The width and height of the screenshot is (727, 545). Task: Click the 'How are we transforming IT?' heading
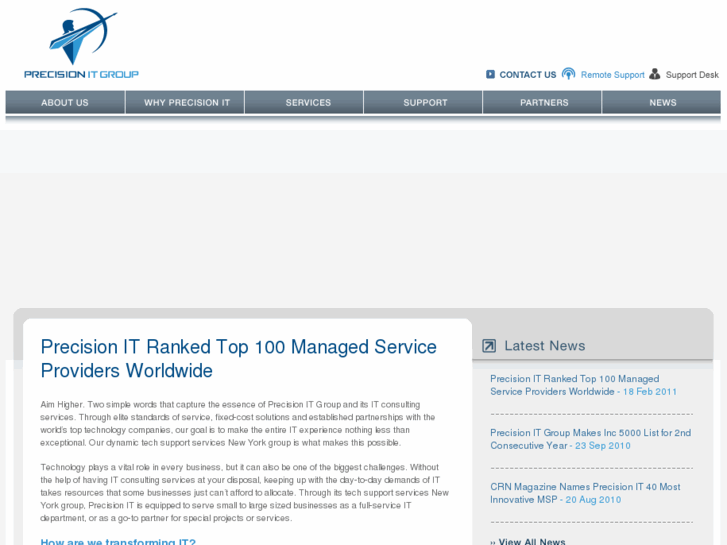click(x=118, y=541)
